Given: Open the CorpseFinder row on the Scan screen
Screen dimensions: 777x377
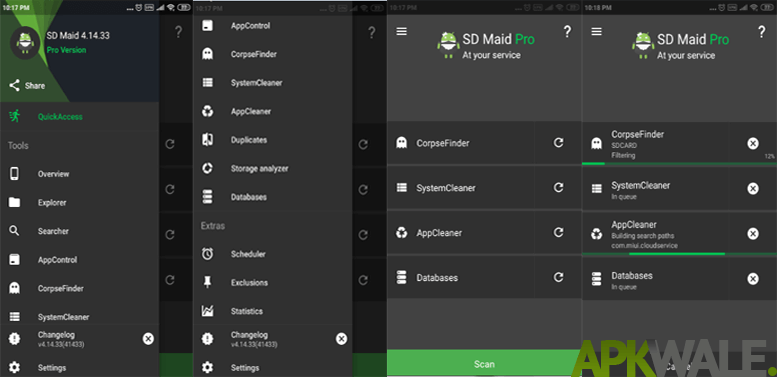Looking at the screenshot, I should (461, 143).
